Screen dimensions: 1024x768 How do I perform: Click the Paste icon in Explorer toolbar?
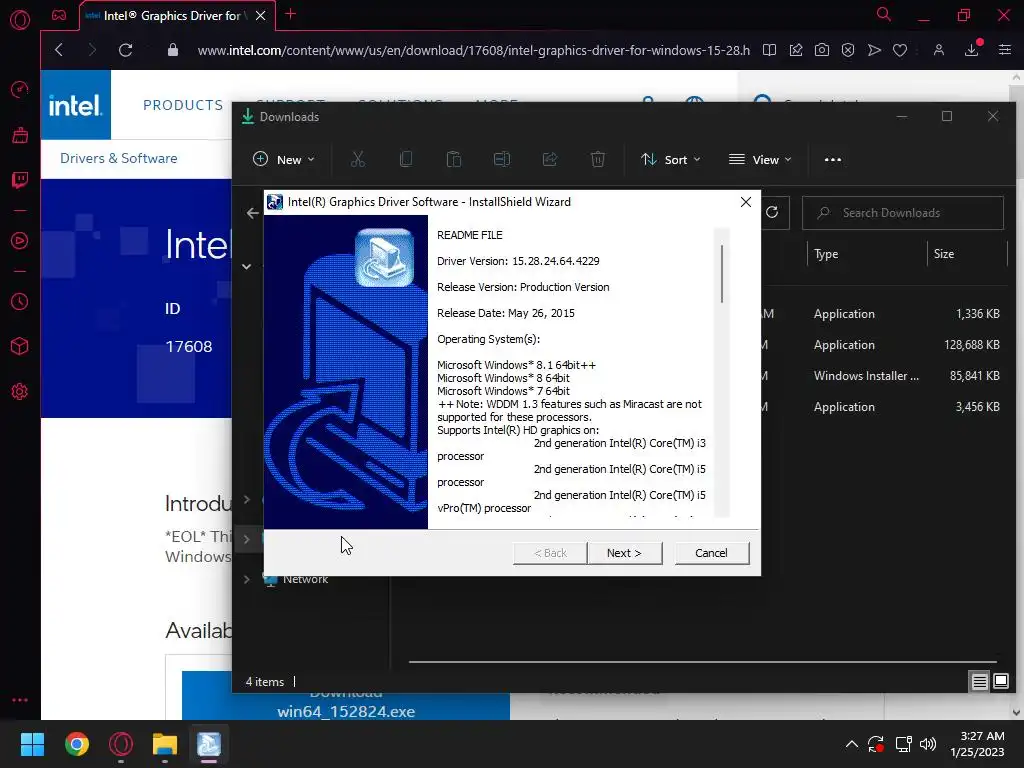point(454,159)
